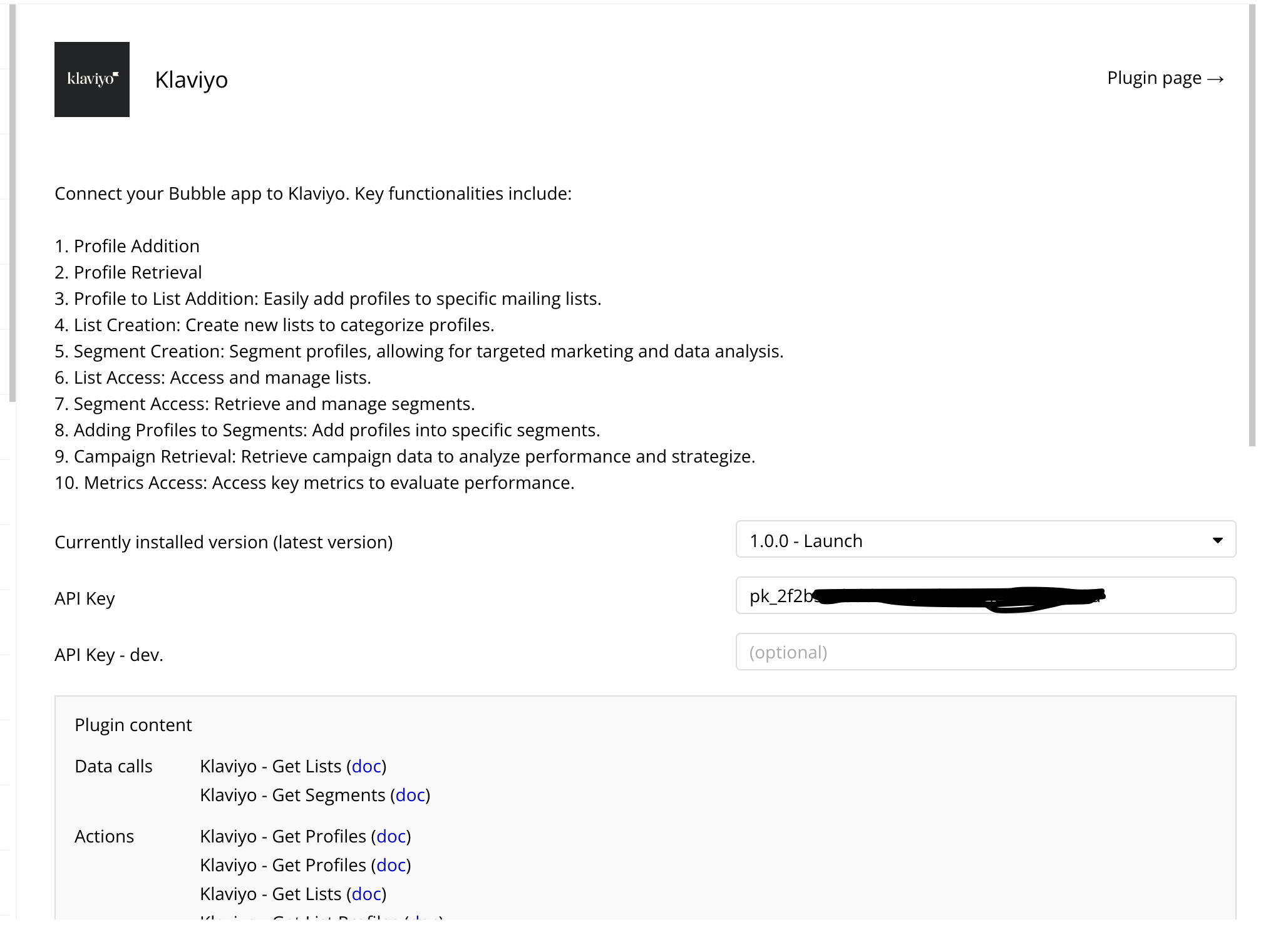The height and width of the screenshot is (932, 1288).
Task: Click the API Key input field
Action: pos(986,596)
